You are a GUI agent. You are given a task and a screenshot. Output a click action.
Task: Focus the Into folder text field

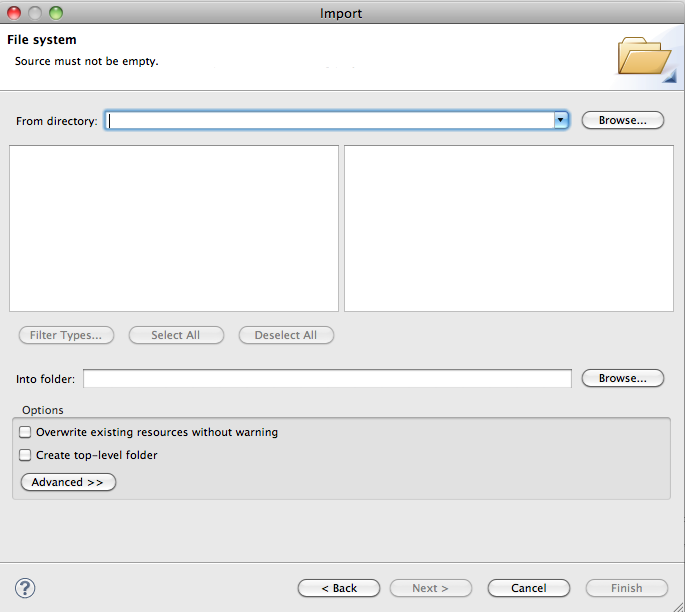pyautogui.click(x=327, y=379)
